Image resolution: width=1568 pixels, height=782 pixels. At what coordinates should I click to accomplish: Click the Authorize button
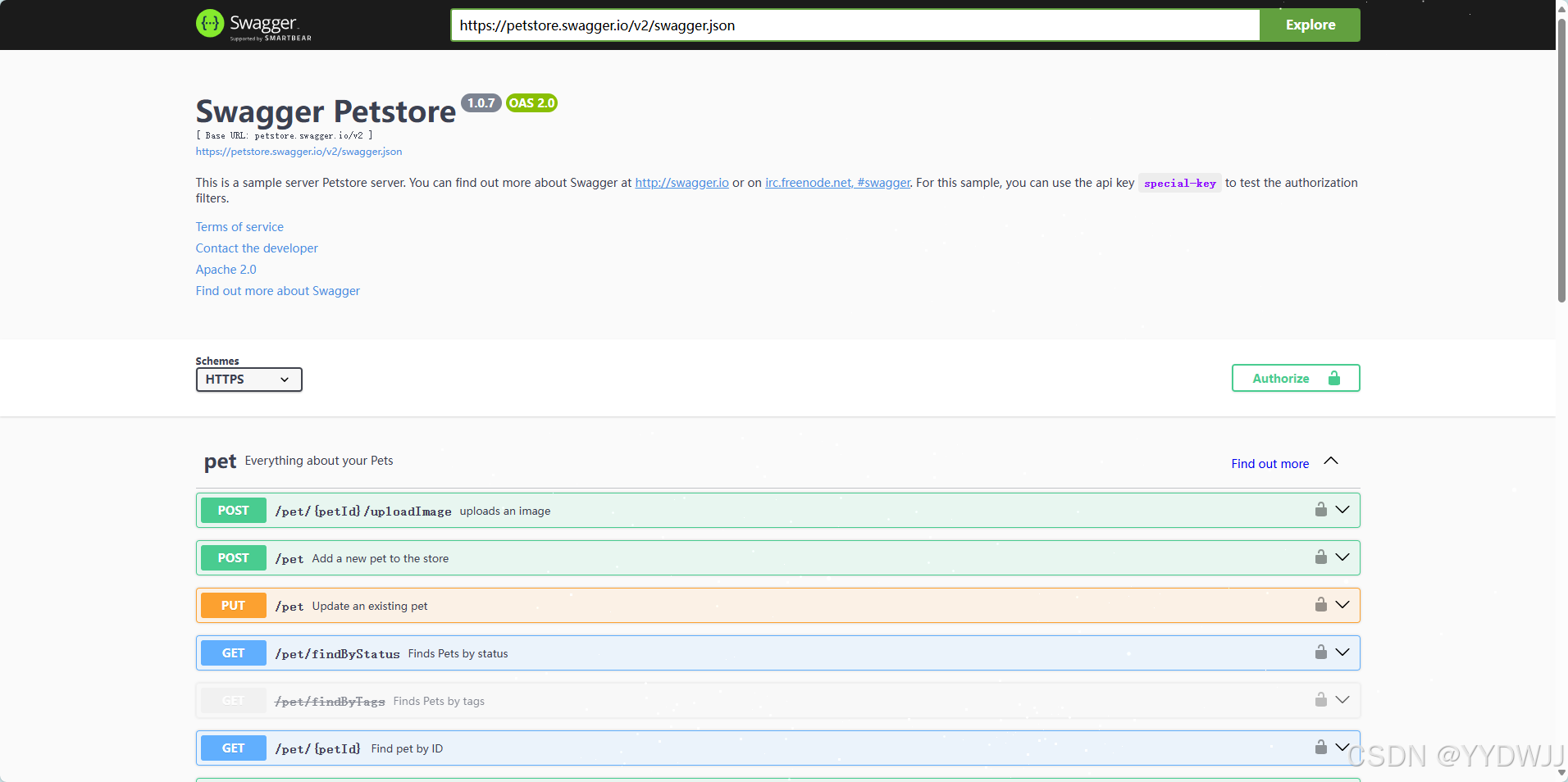point(1296,378)
